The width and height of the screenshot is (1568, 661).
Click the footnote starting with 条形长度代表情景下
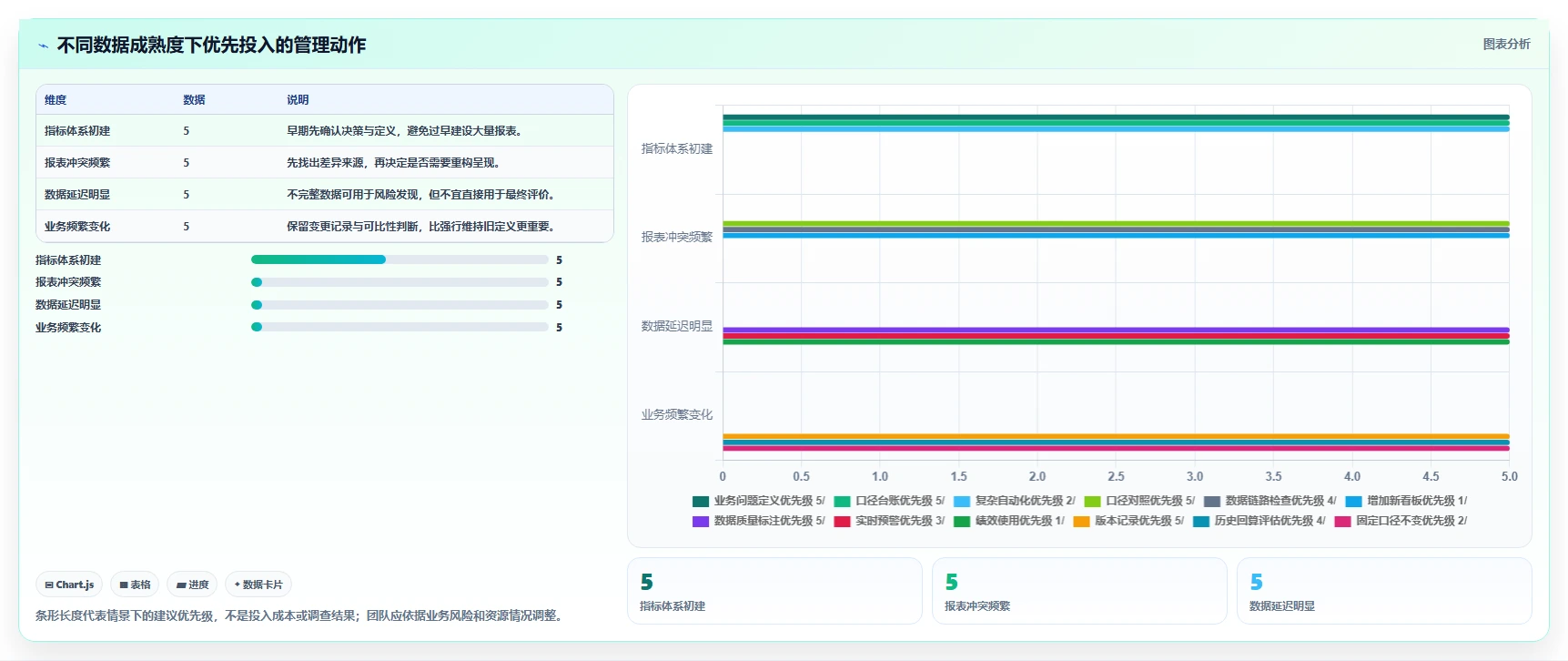[x=301, y=615]
